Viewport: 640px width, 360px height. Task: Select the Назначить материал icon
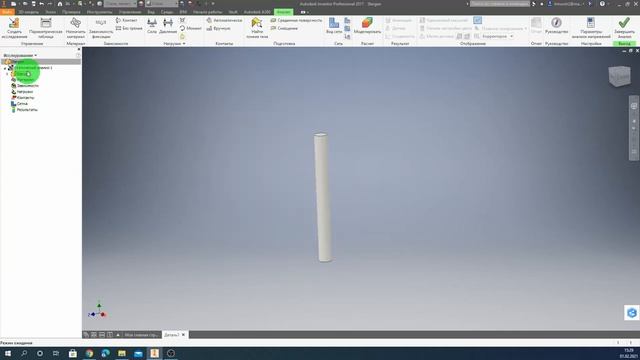tap(76, 24)
